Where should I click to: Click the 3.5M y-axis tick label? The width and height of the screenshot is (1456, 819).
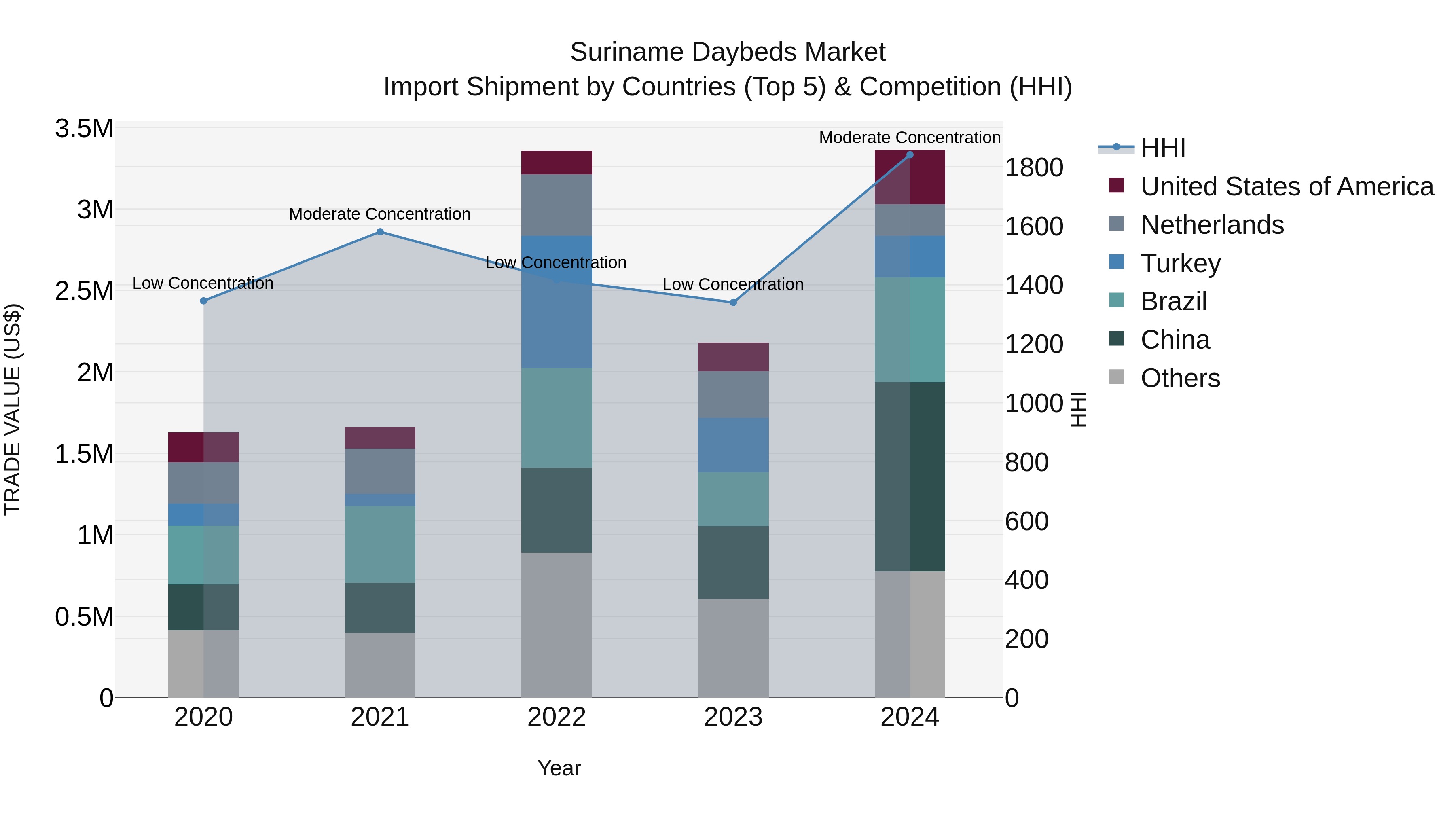click(x=84, y=128)
